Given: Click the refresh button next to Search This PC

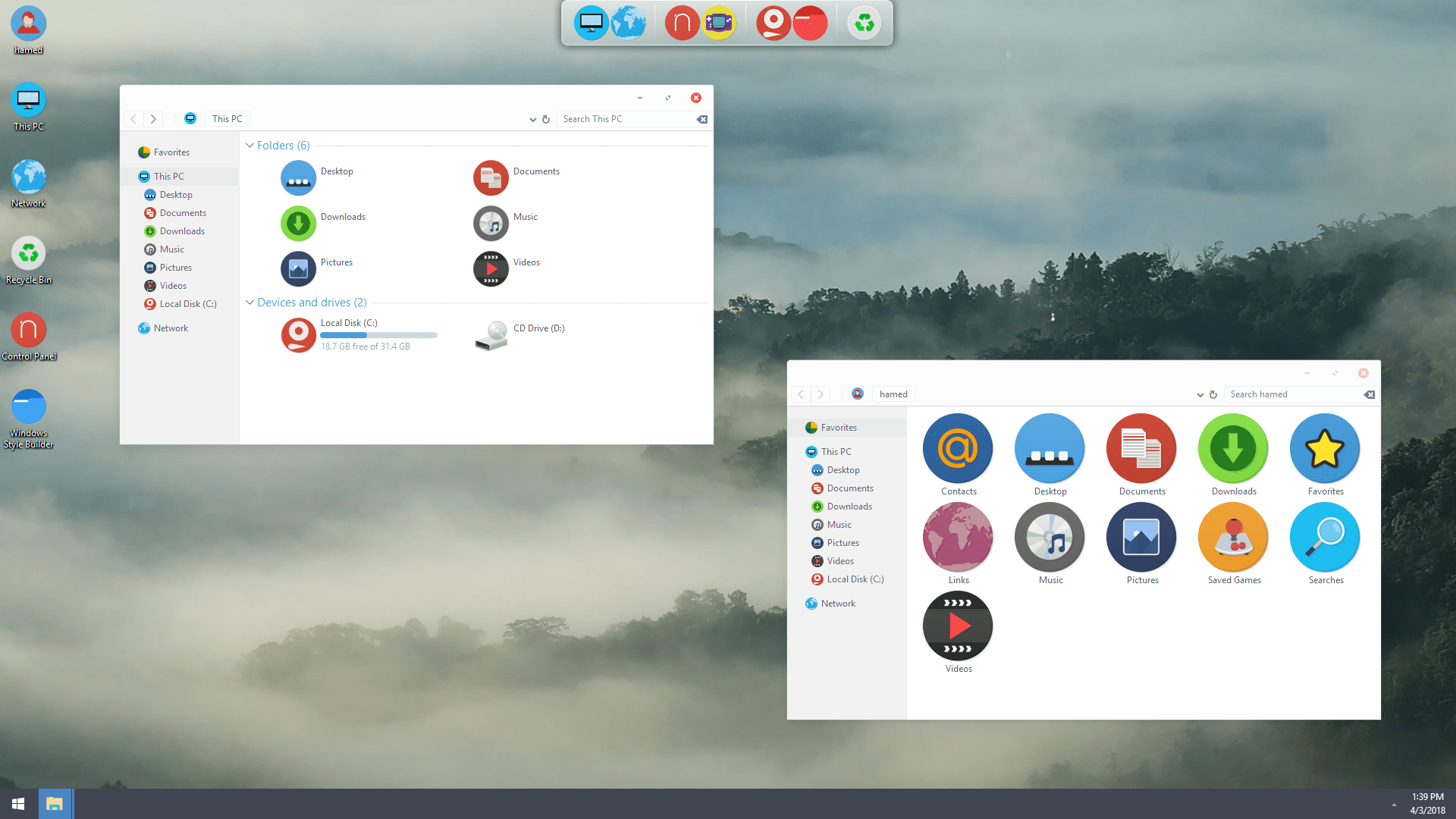Looking at the screenshot, I should tap(546, 119).
